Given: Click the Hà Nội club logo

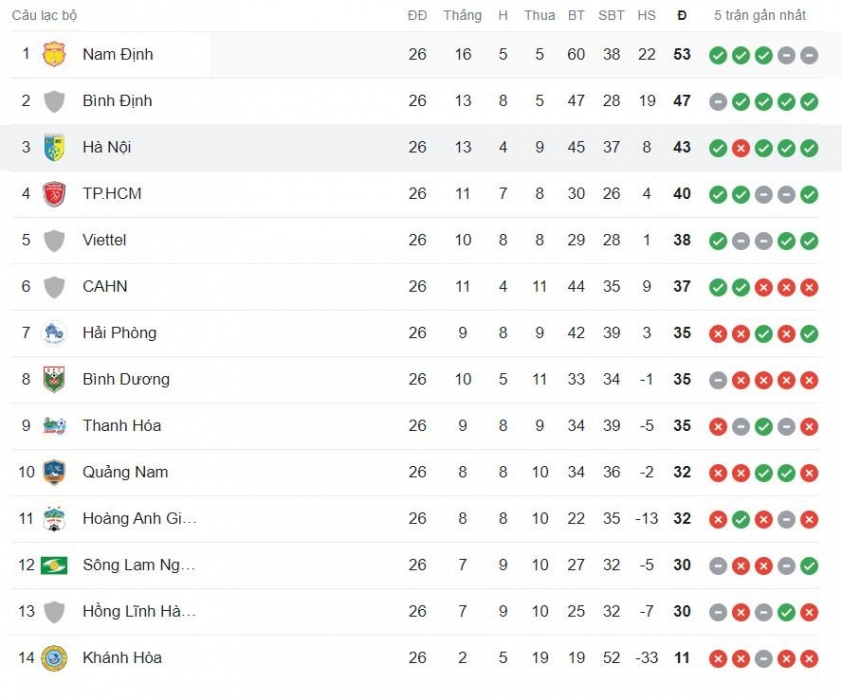Looking at the screenshot, I should point(54,147).
